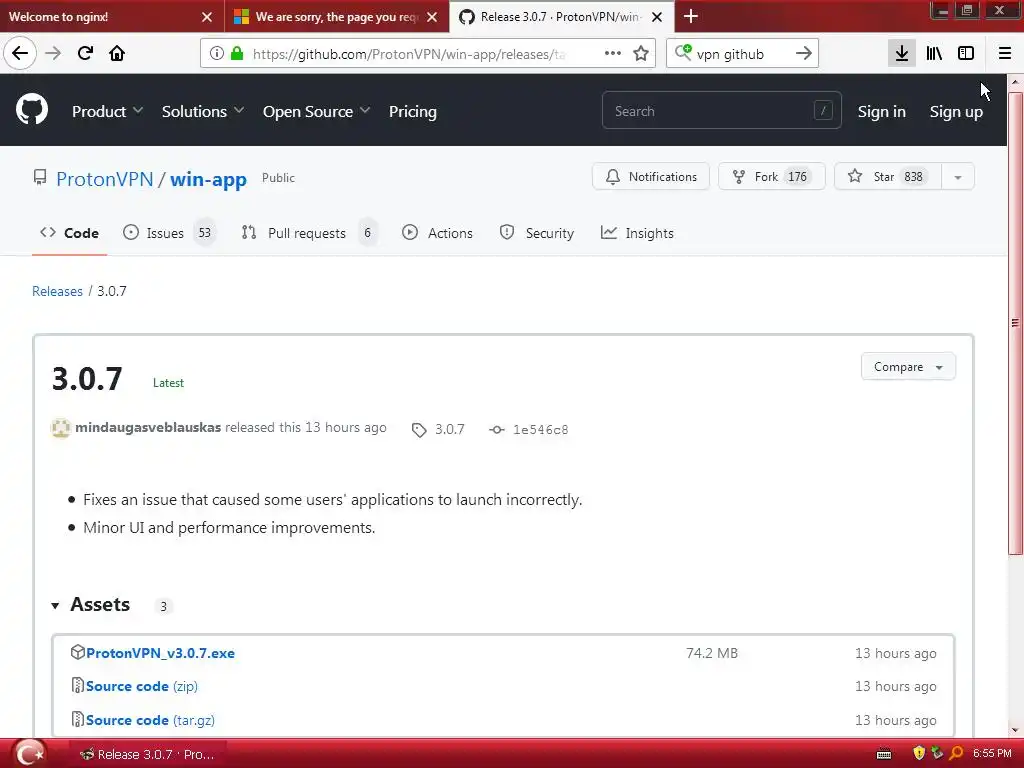This screenshot has width=1024, height=768.
Task: Open the Firefox downloads panel
Action: pos(901,54)
